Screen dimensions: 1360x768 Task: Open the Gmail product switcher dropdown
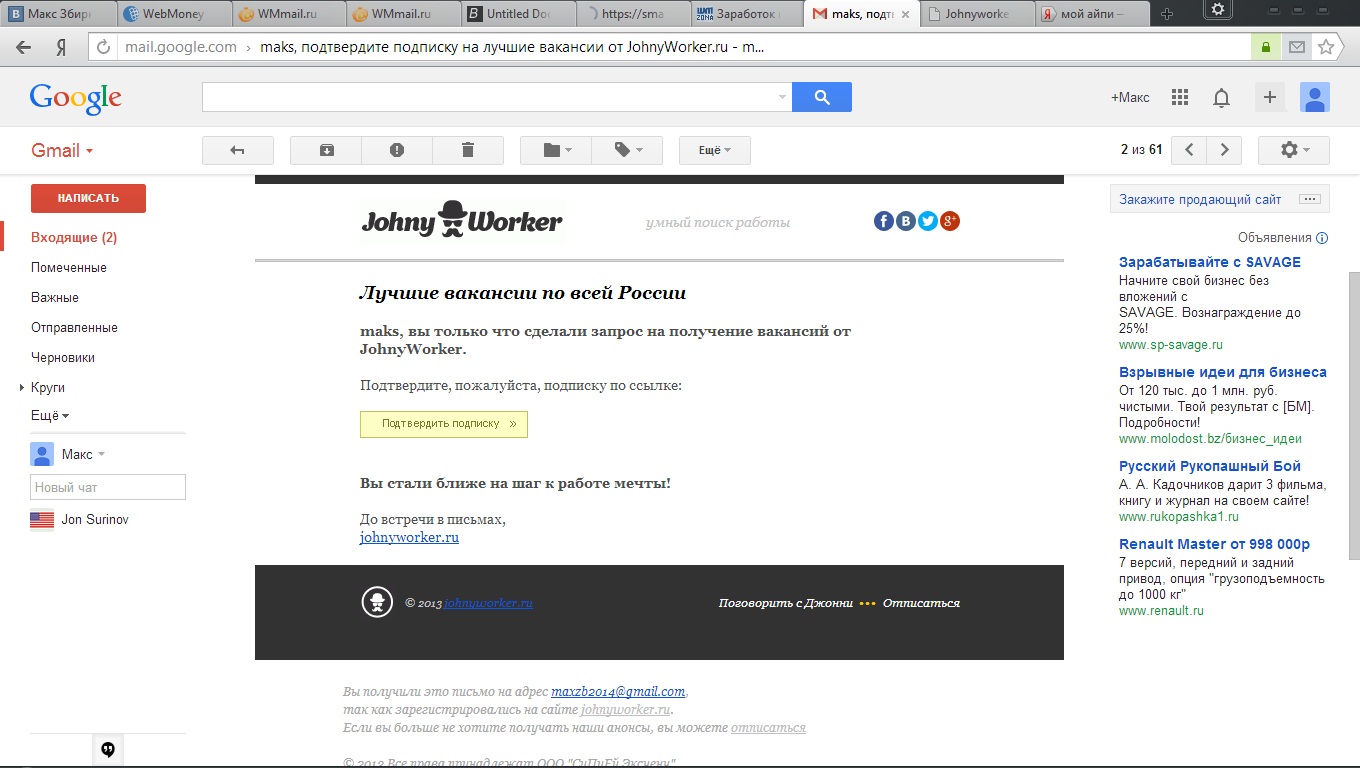click(x=62, y=150)
